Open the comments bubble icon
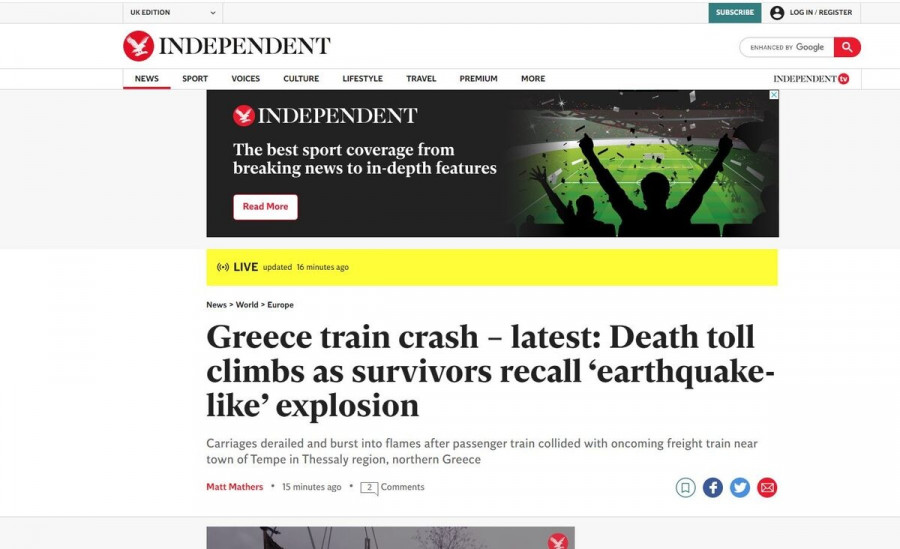Image resolution: width=900 pixels, height=549 pixels. tap(369, 488)
